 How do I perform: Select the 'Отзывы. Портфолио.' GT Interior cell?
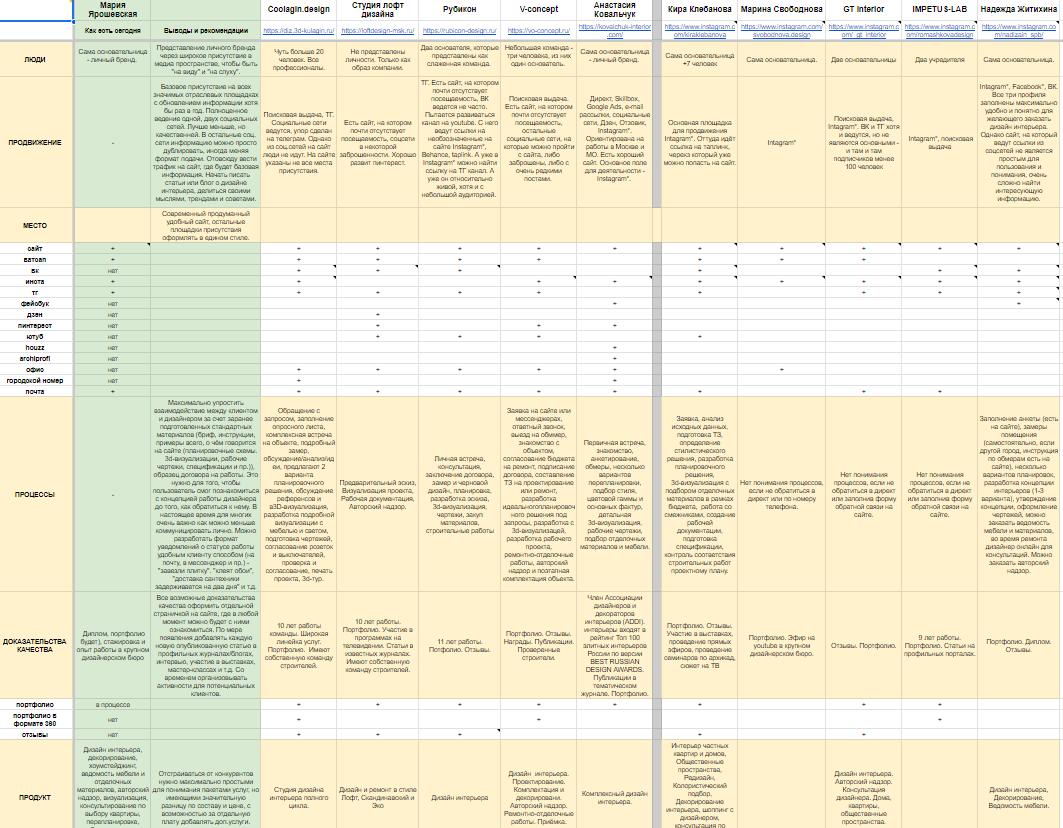863,645
